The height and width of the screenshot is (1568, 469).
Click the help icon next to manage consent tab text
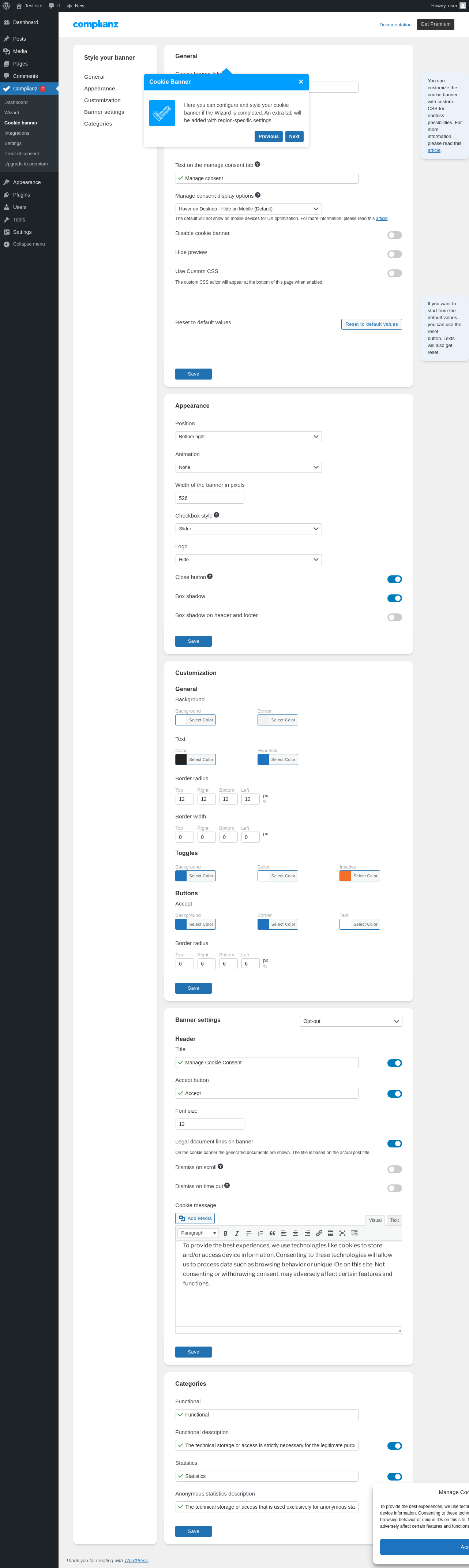click(257, 164)
